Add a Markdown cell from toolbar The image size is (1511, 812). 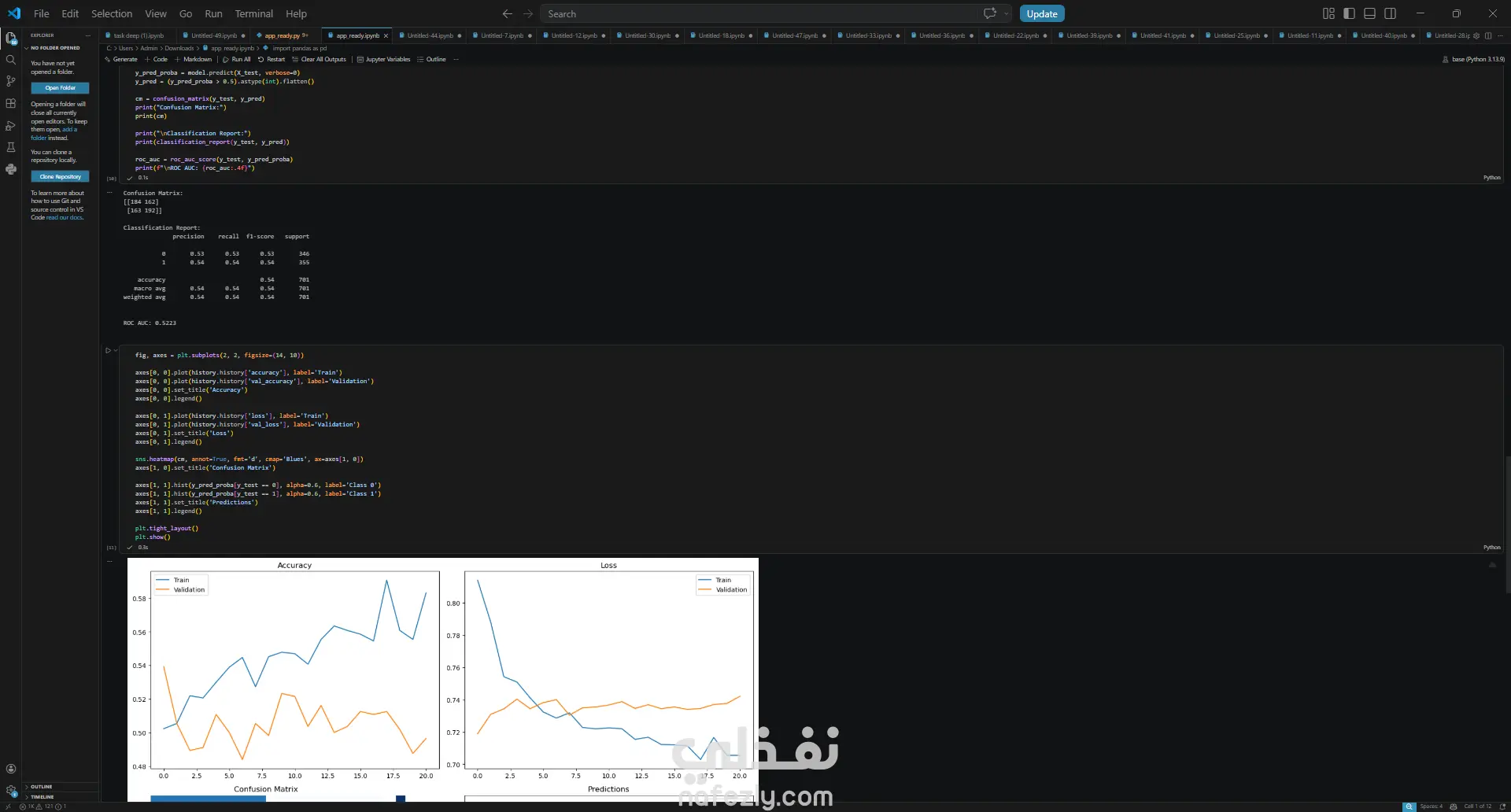(x=194, y=59)
